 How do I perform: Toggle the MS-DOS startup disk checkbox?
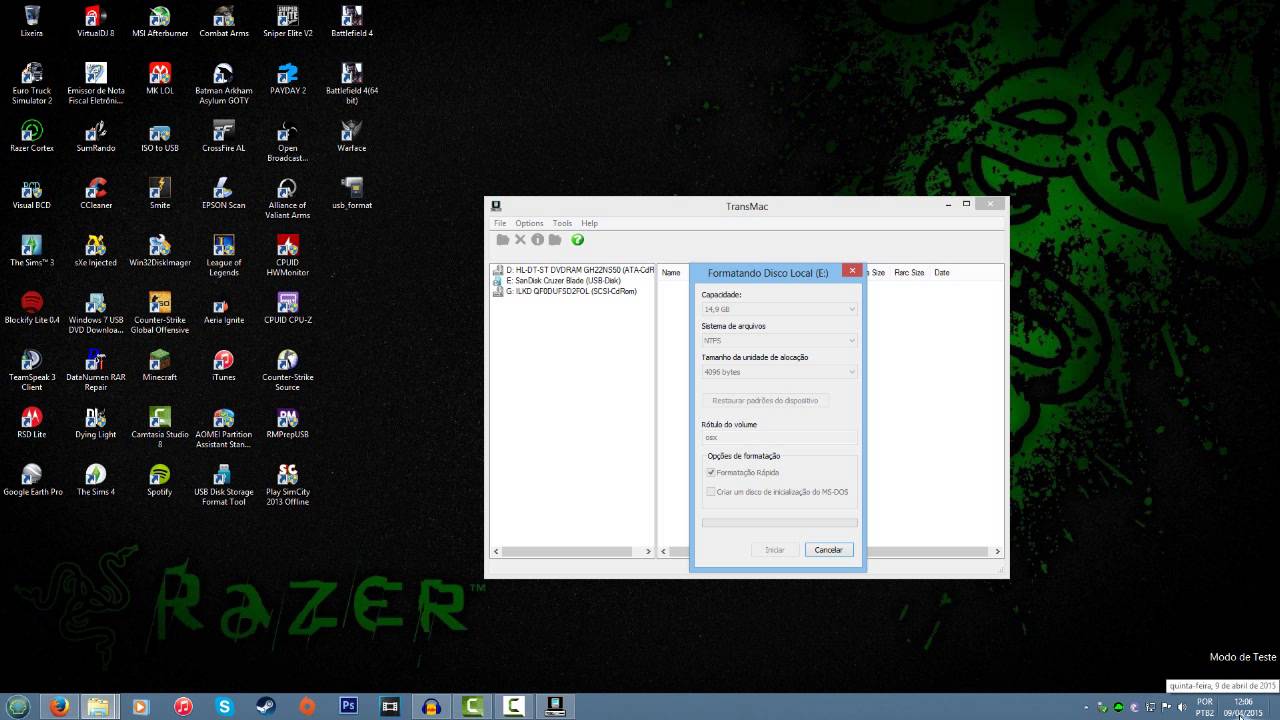point(711,492)
